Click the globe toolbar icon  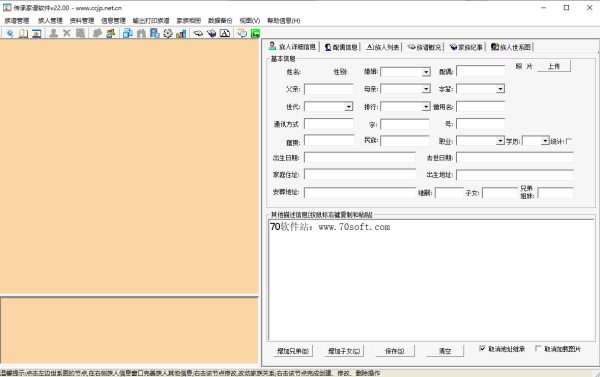coord(10,34)
